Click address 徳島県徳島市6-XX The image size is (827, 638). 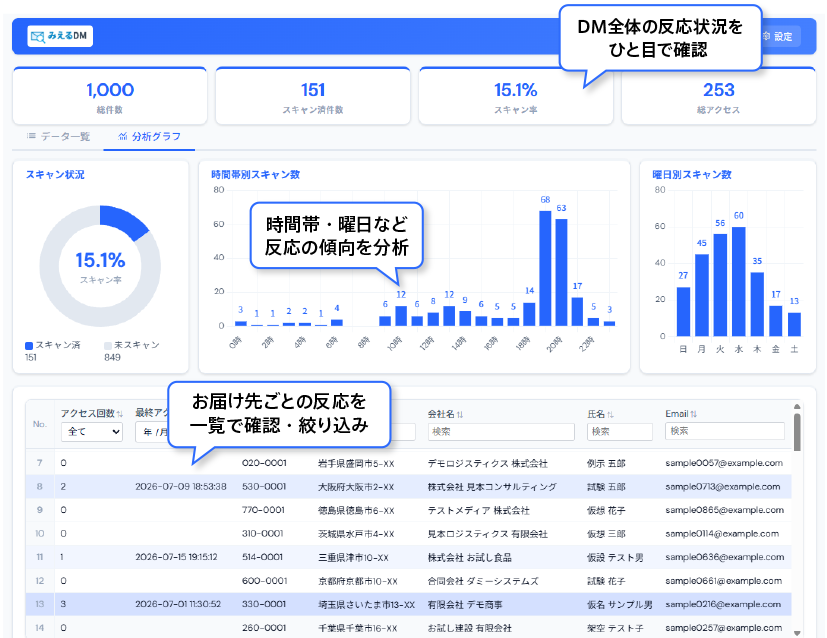pyautogui.click(x=356, y=510)
